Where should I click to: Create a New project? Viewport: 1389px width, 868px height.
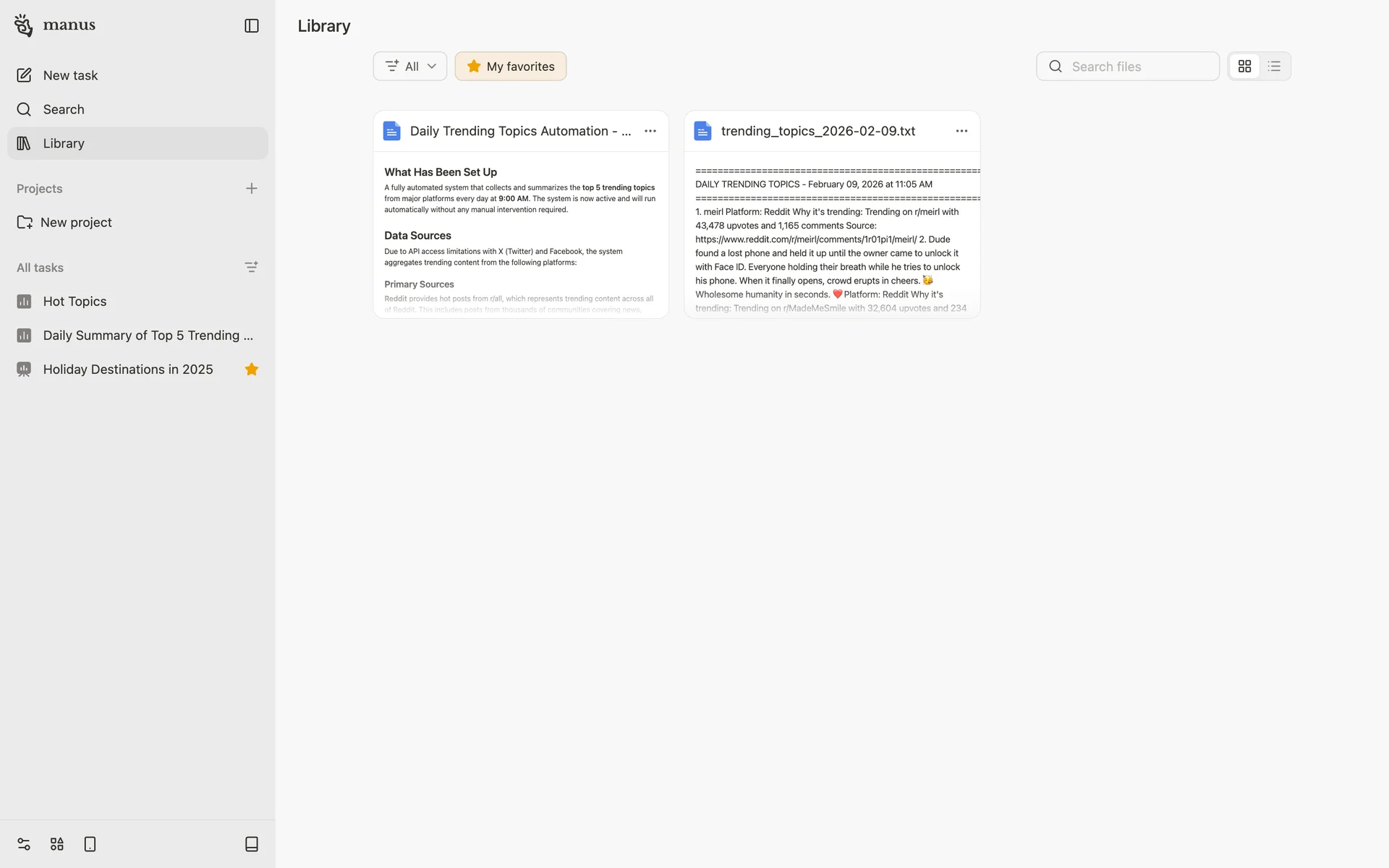[x=75, y=223]
